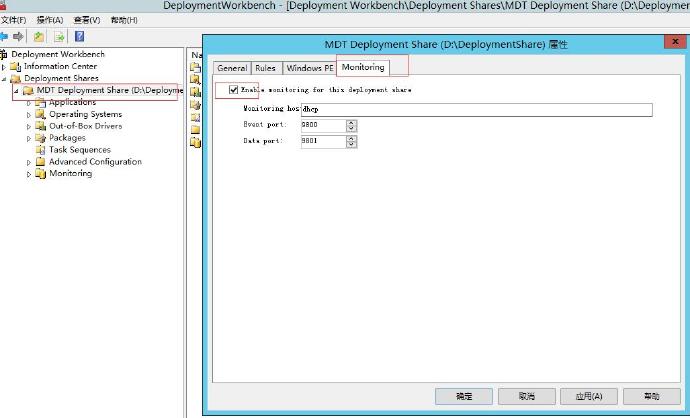Click the Data port field showing 9801
Screen dimensions: 690x418
pos(324,142)
